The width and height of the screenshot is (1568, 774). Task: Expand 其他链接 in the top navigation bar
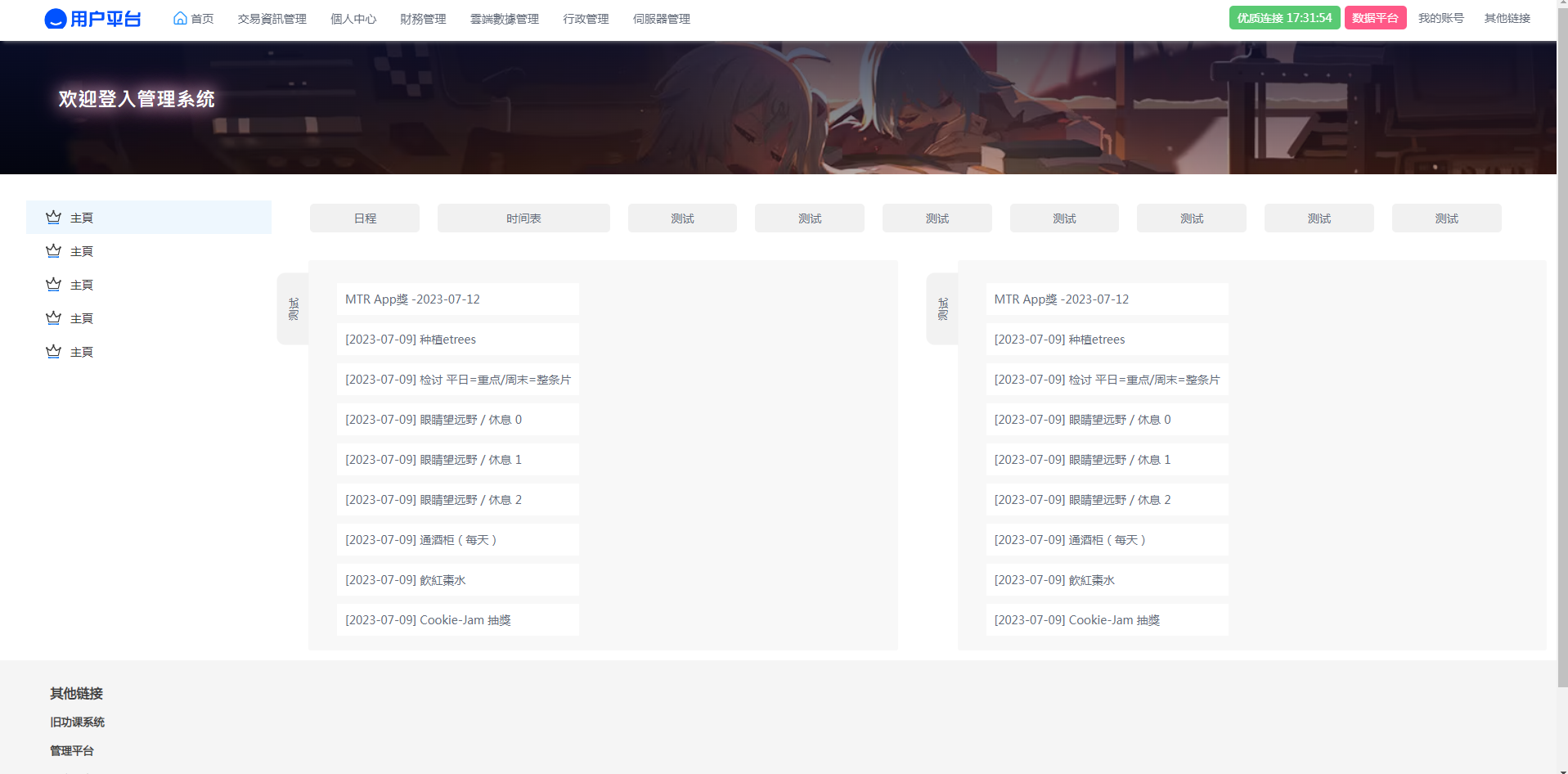(1507, 18)
